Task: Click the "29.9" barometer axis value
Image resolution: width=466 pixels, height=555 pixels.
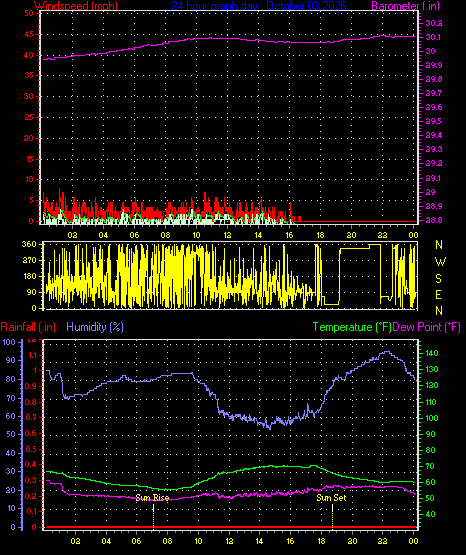Action: (434, 65)
